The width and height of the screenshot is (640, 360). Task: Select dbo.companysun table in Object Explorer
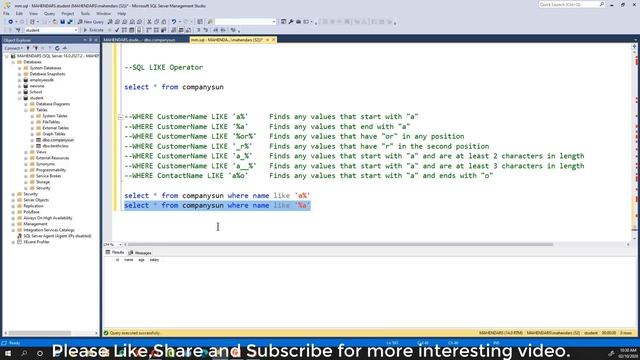point(58,140)
